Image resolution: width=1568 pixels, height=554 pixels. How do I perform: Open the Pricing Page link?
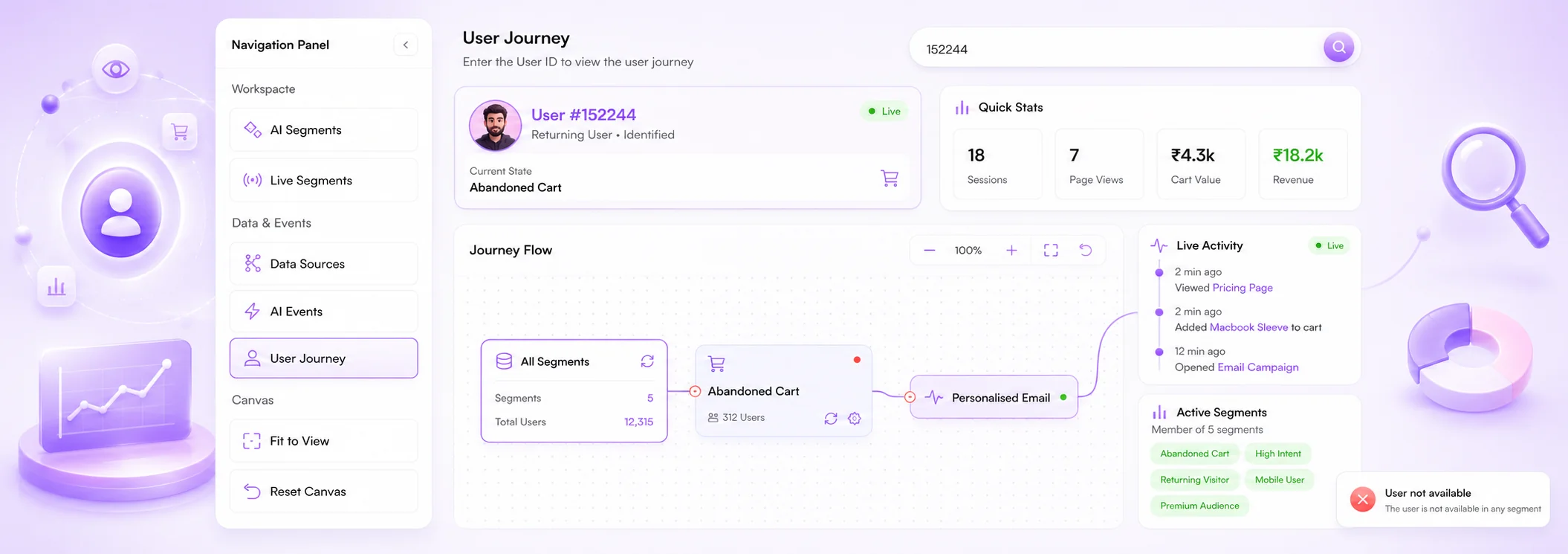point(1243,288)
